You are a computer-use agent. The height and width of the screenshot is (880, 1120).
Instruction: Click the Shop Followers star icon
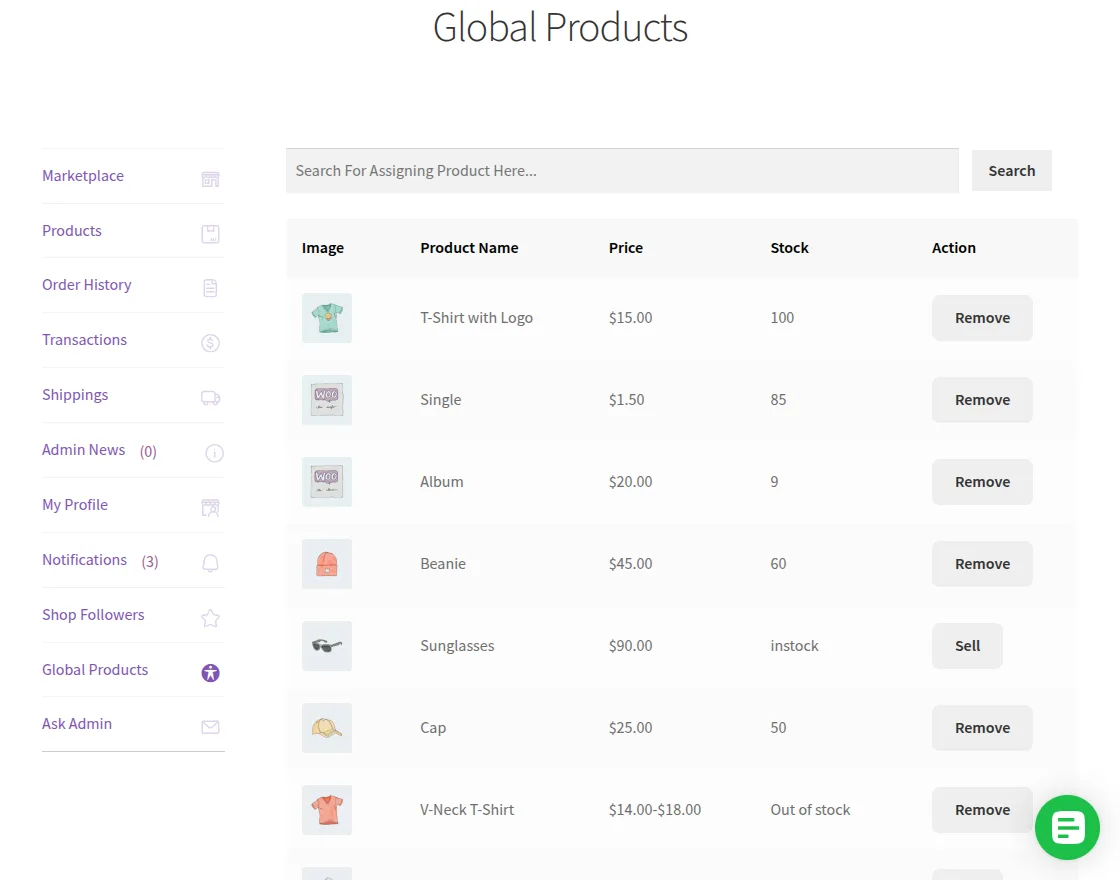[210, 618]
